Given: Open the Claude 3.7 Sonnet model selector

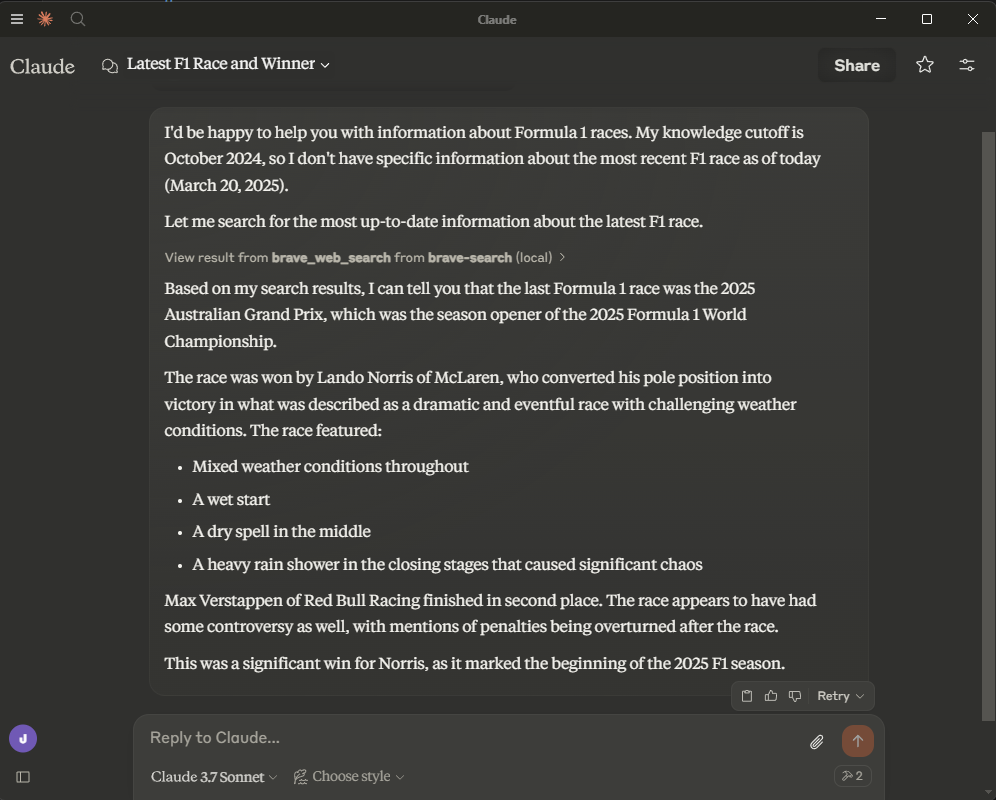Looking at the screenshot, I should tap(213, 776).
